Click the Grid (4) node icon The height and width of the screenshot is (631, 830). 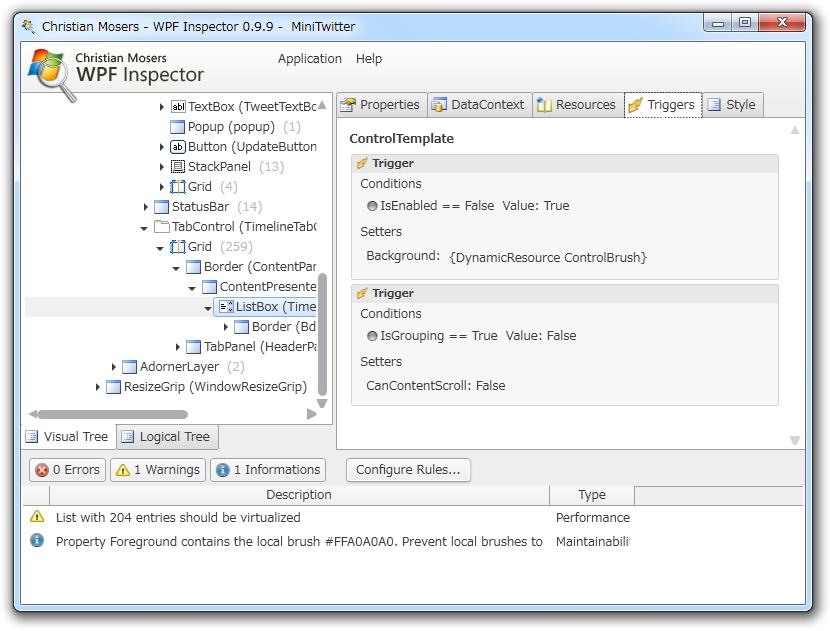click(178, 187)
